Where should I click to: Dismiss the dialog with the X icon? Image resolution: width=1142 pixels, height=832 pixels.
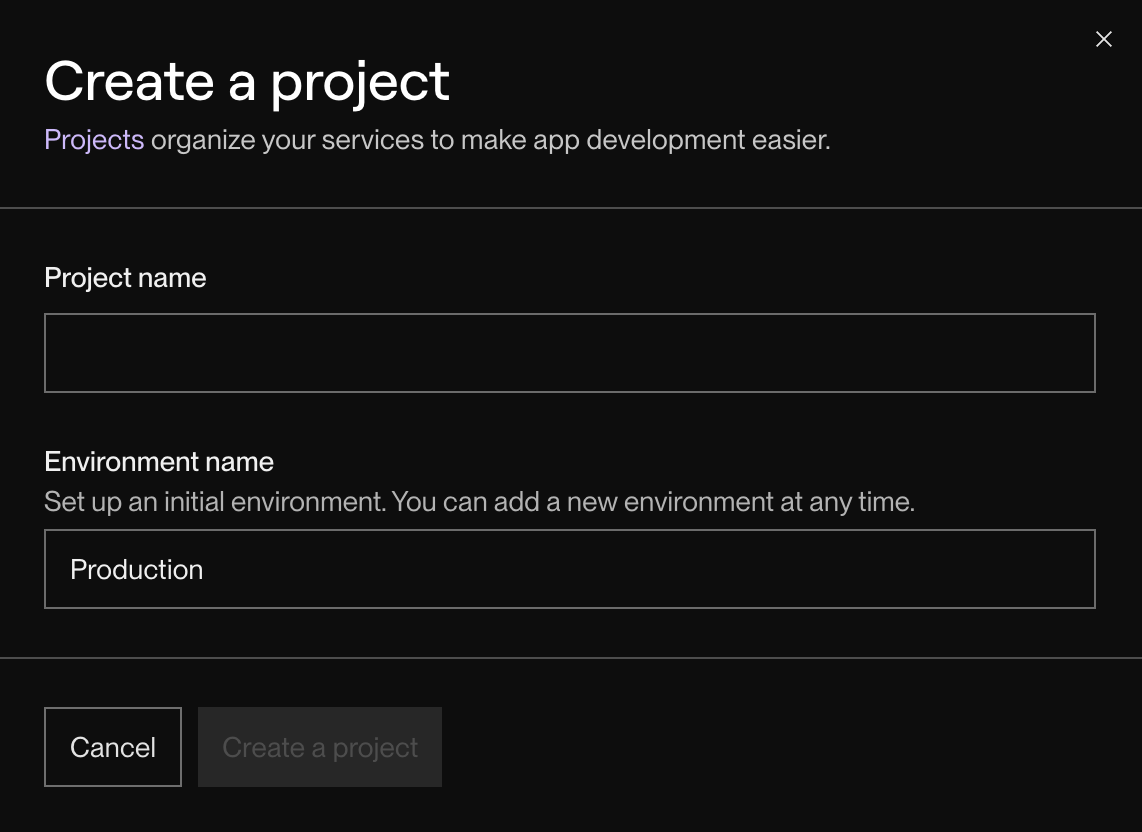[x=1103, y=39]
